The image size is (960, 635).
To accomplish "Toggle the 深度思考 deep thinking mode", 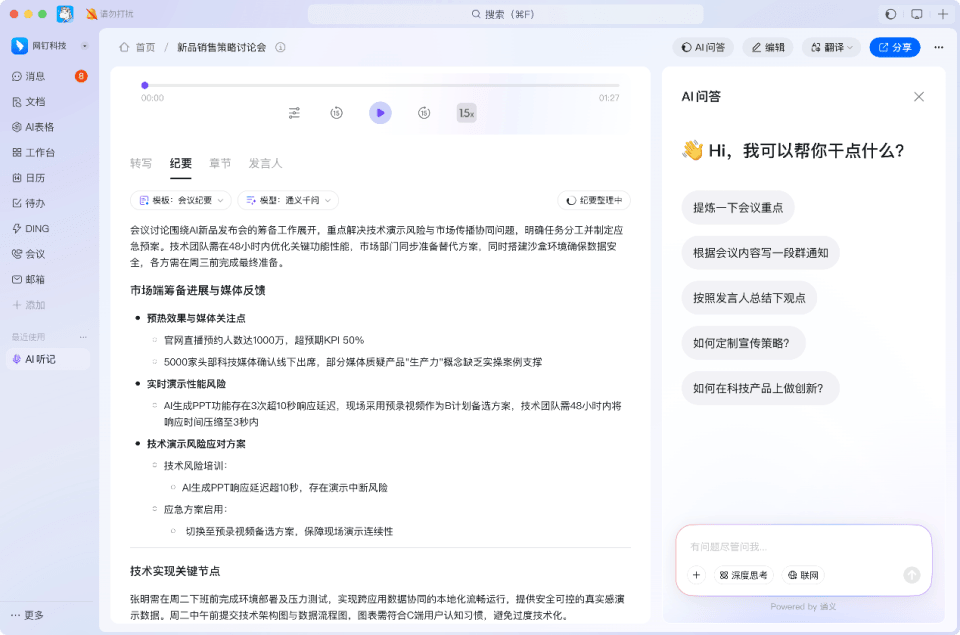I will [744, 575].
